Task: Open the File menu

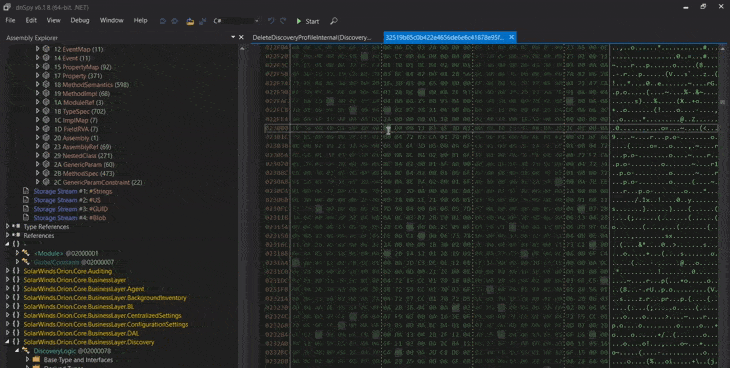Action: 10,20
